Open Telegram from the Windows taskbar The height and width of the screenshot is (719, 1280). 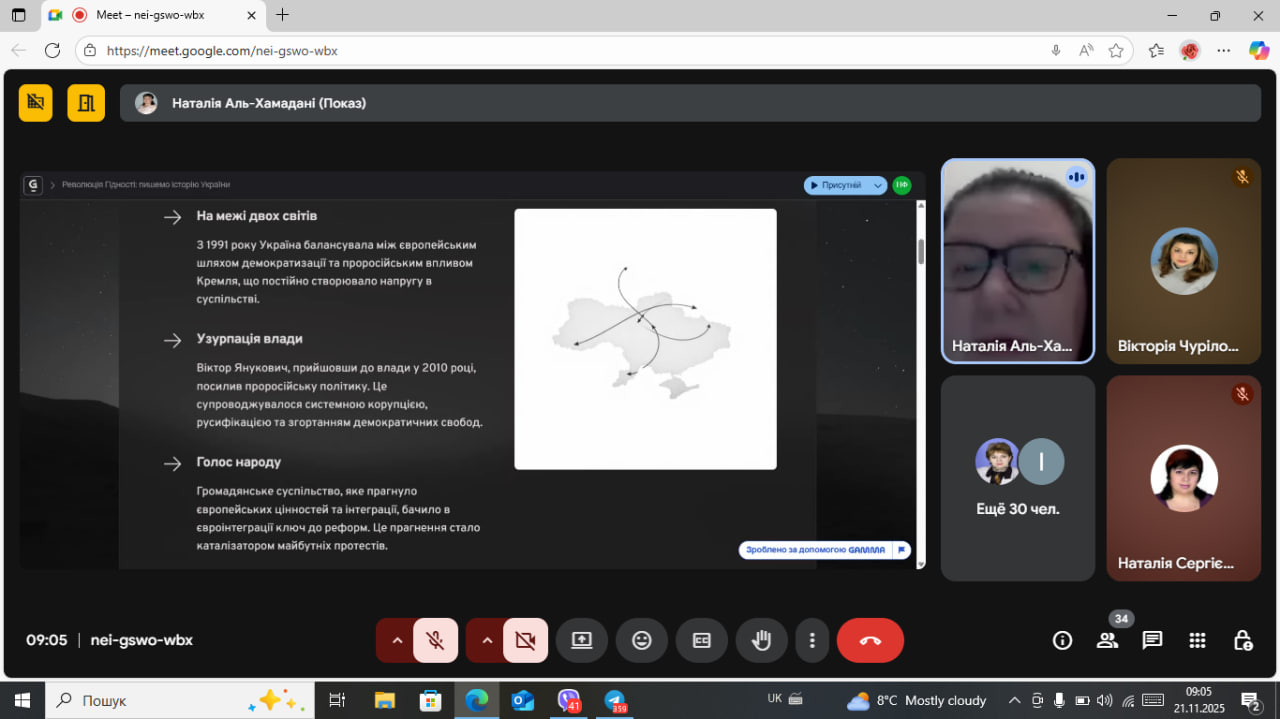coord(614,700)
